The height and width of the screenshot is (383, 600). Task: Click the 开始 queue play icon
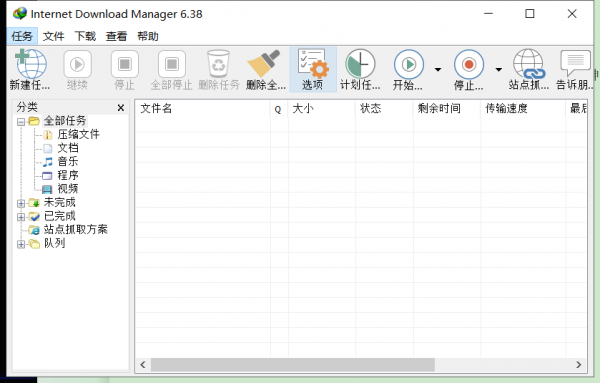click(x=409, y=64)
